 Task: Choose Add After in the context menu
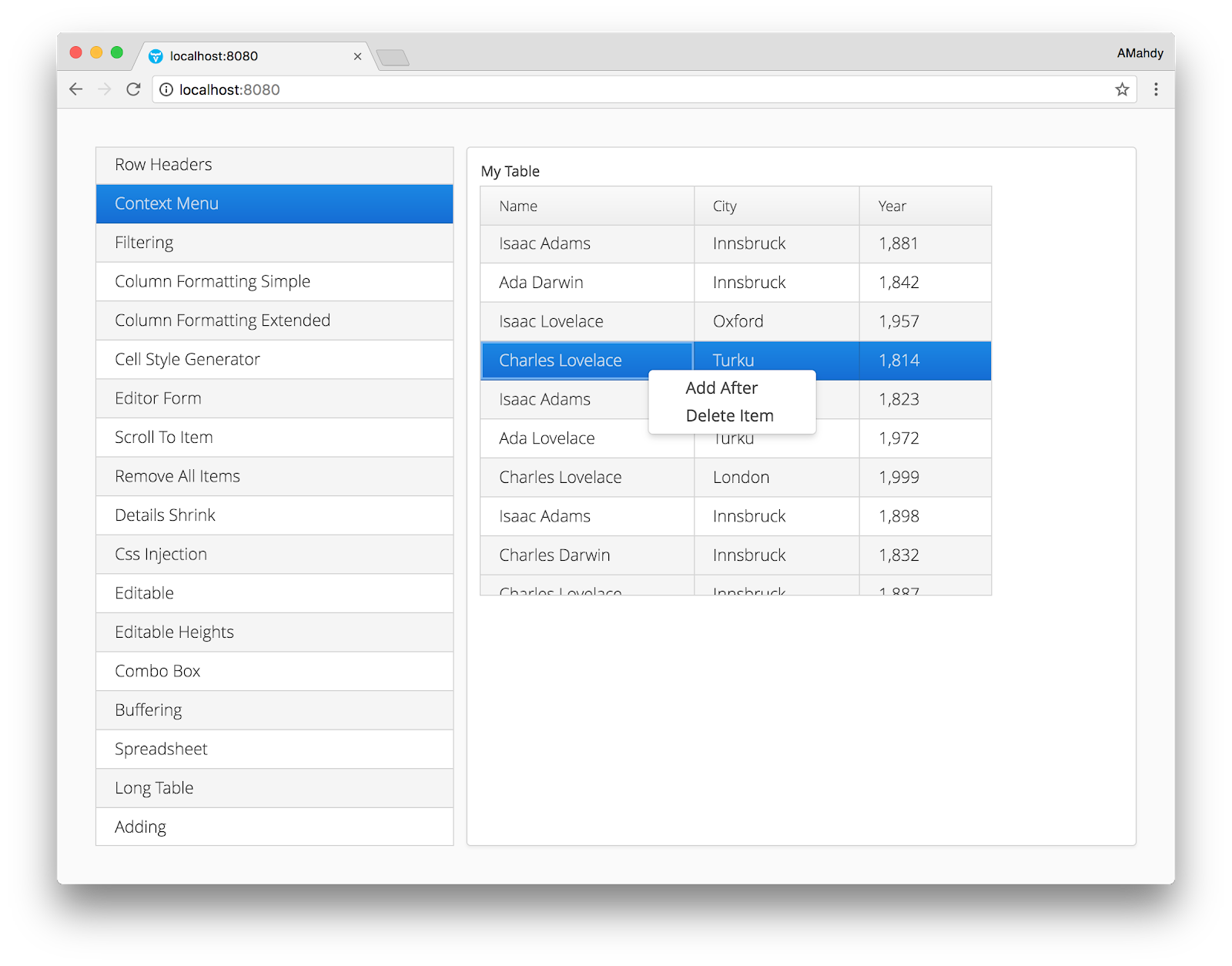pos(721,387)
